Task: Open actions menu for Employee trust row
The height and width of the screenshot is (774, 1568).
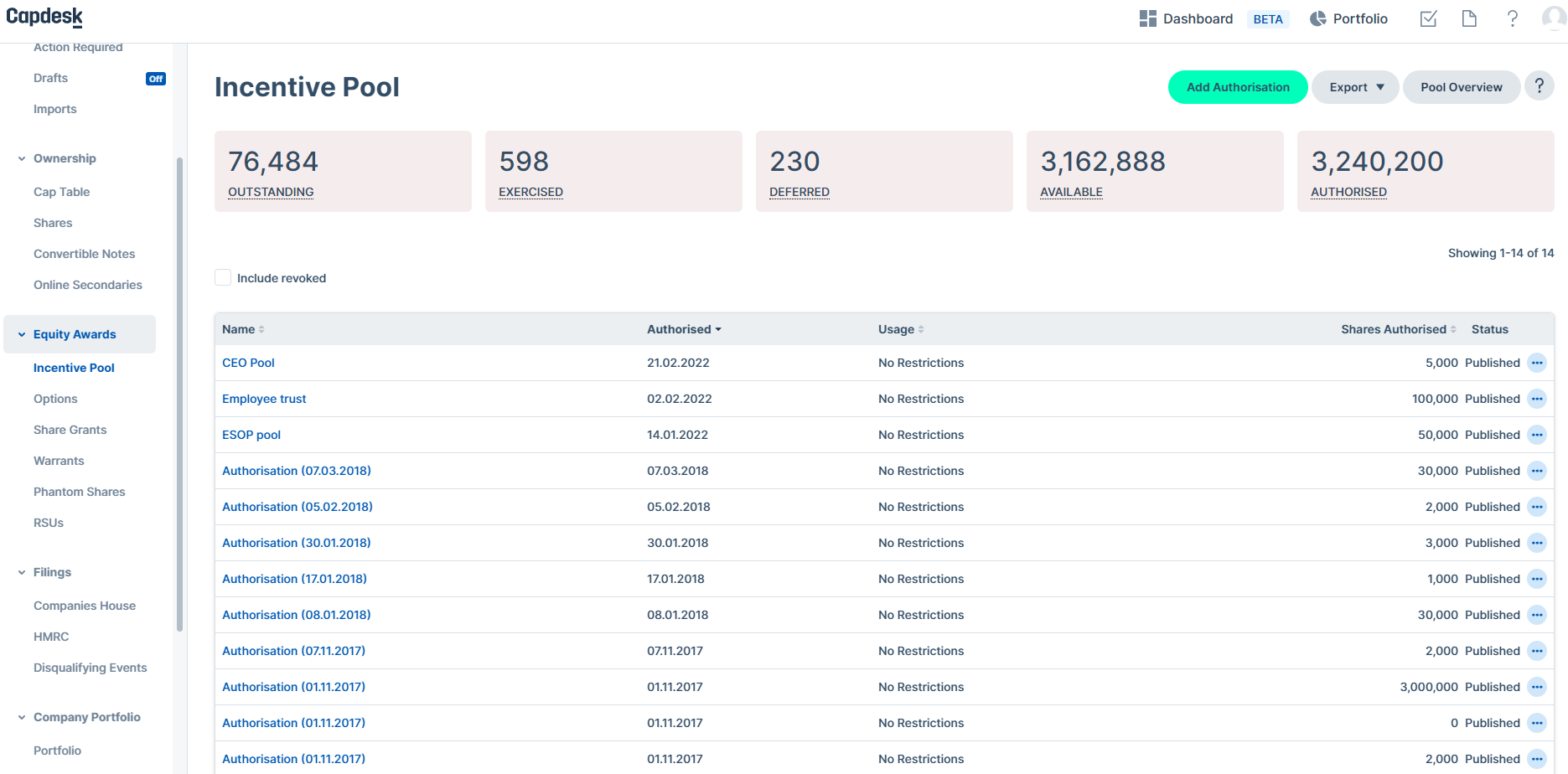Action: [1537, 399]
